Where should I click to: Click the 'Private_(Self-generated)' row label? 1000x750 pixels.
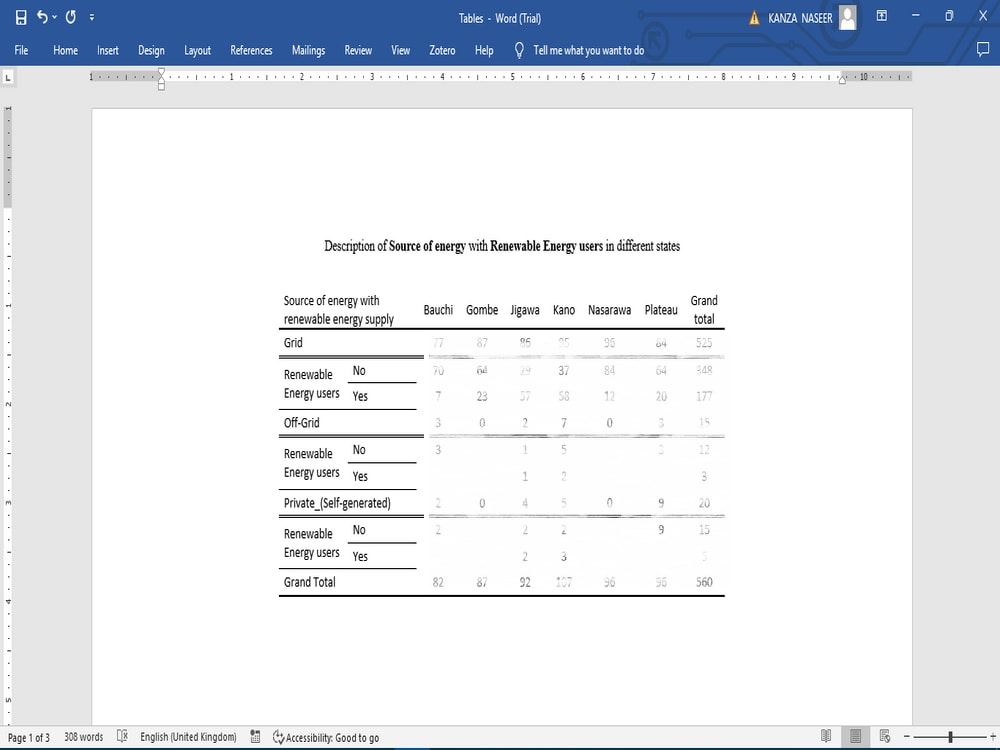coord(337,503)
